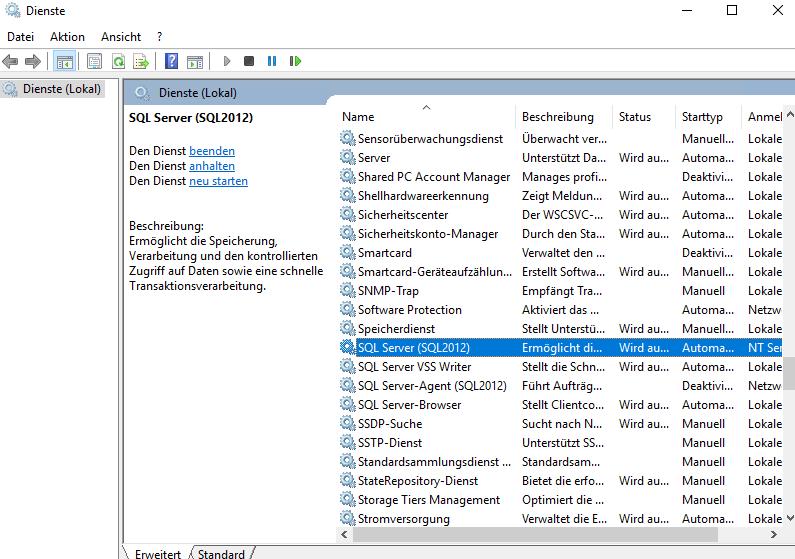Switch to the Standard tab

221,553
